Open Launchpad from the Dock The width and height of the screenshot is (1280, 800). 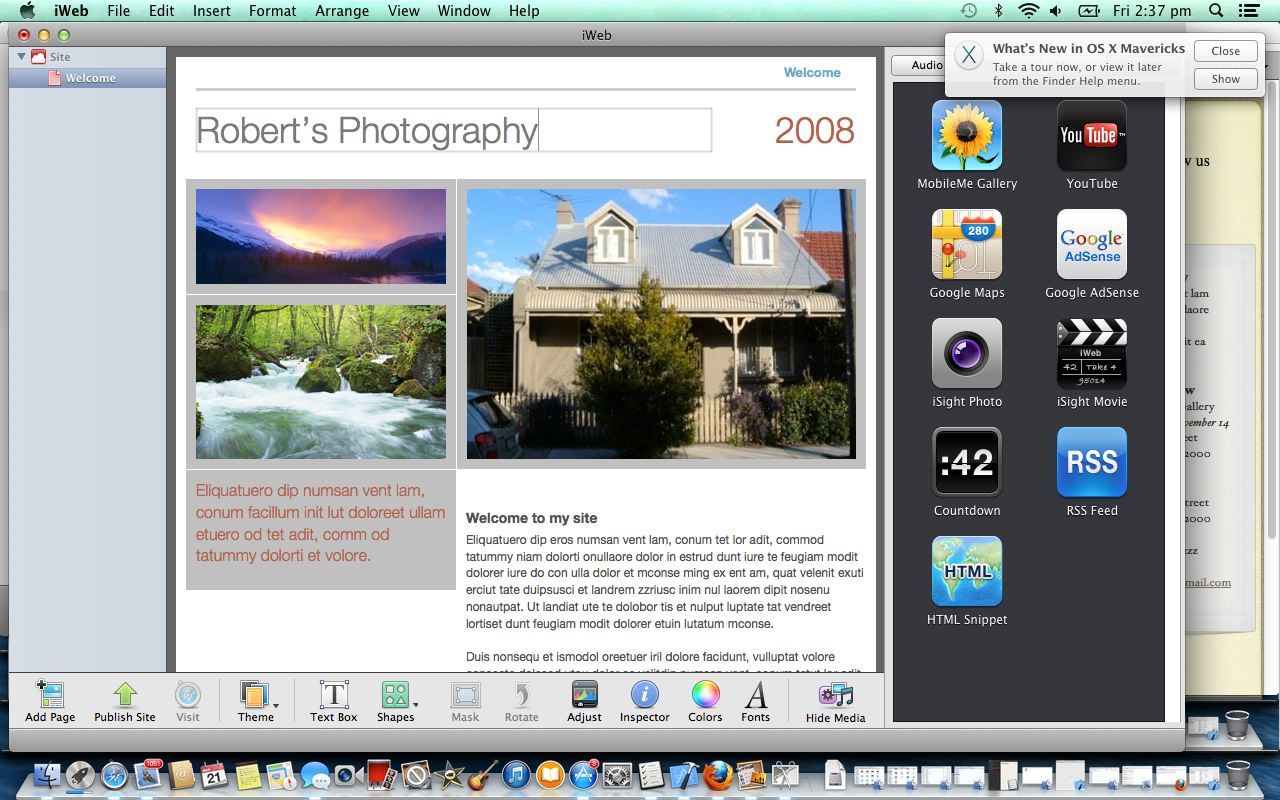(x=80, y=775)
